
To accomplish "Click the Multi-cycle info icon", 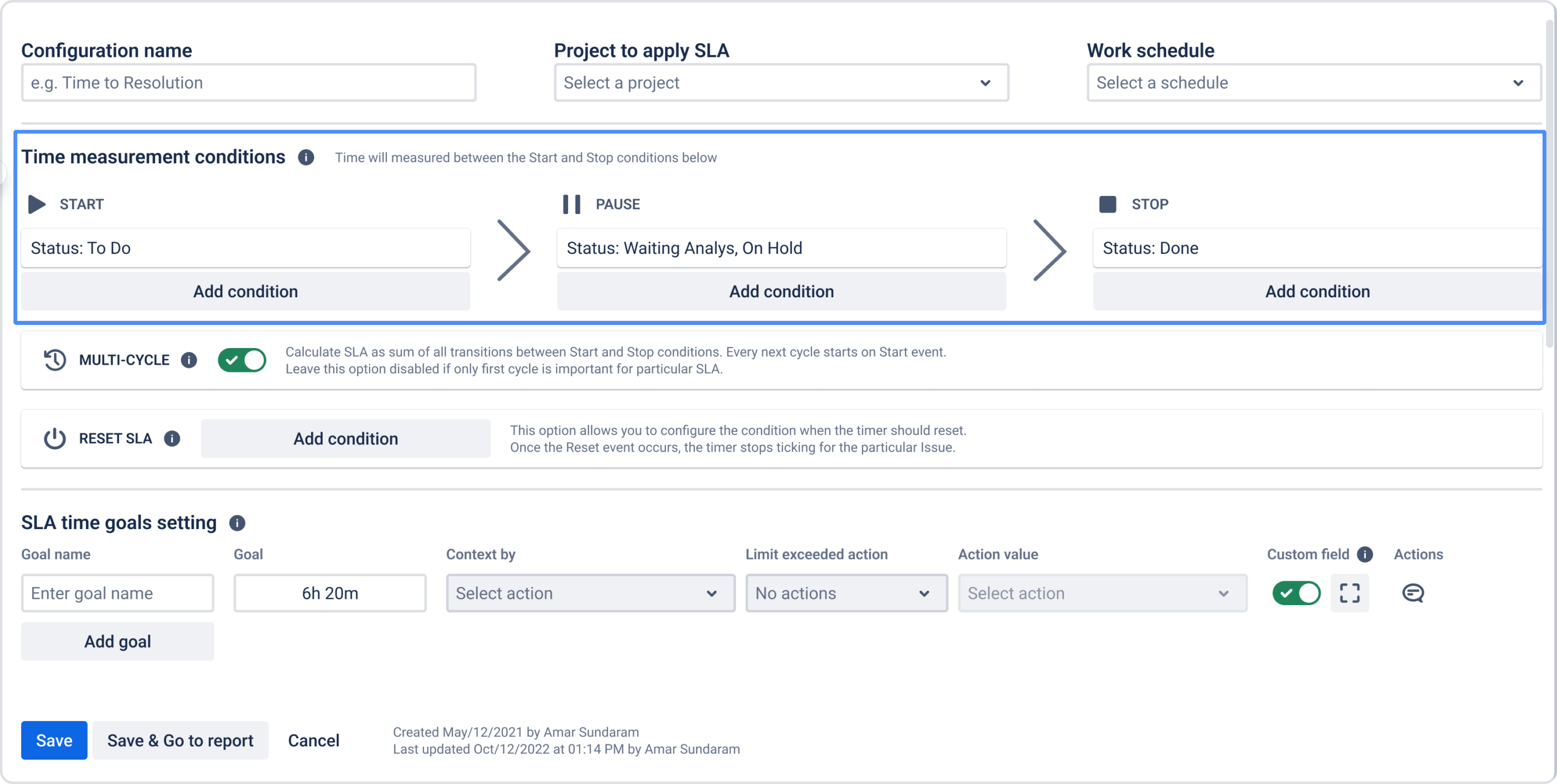I will (189, 360).
